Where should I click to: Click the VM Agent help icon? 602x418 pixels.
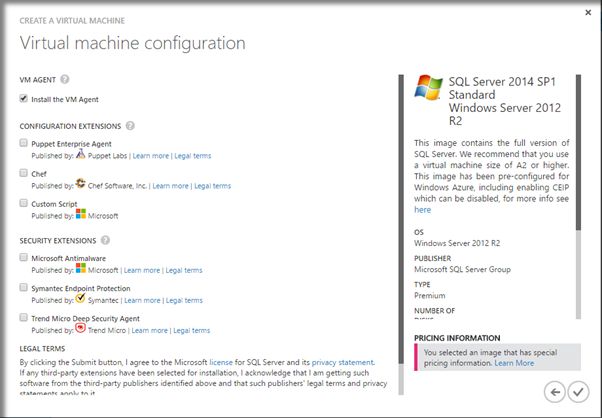(65, 78)
